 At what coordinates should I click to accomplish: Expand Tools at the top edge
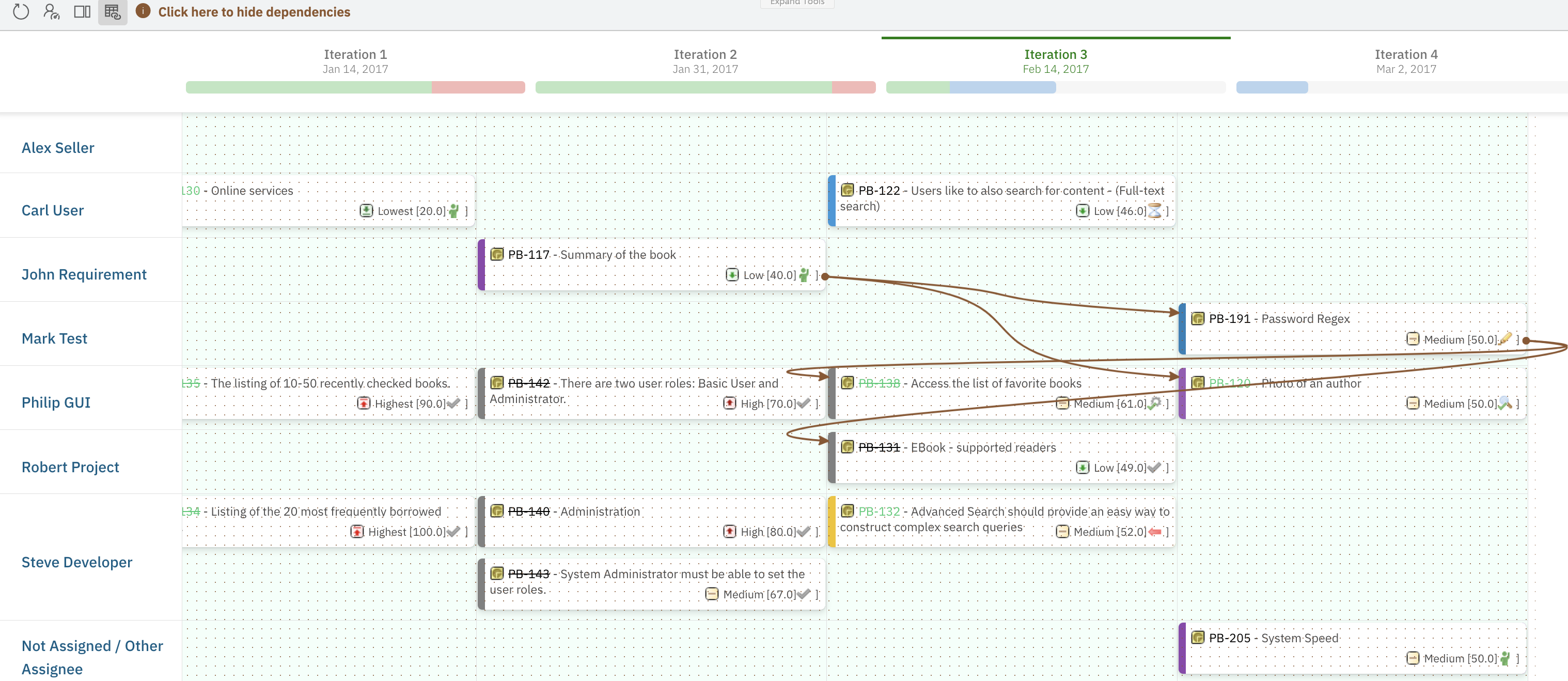pos(796,3)
